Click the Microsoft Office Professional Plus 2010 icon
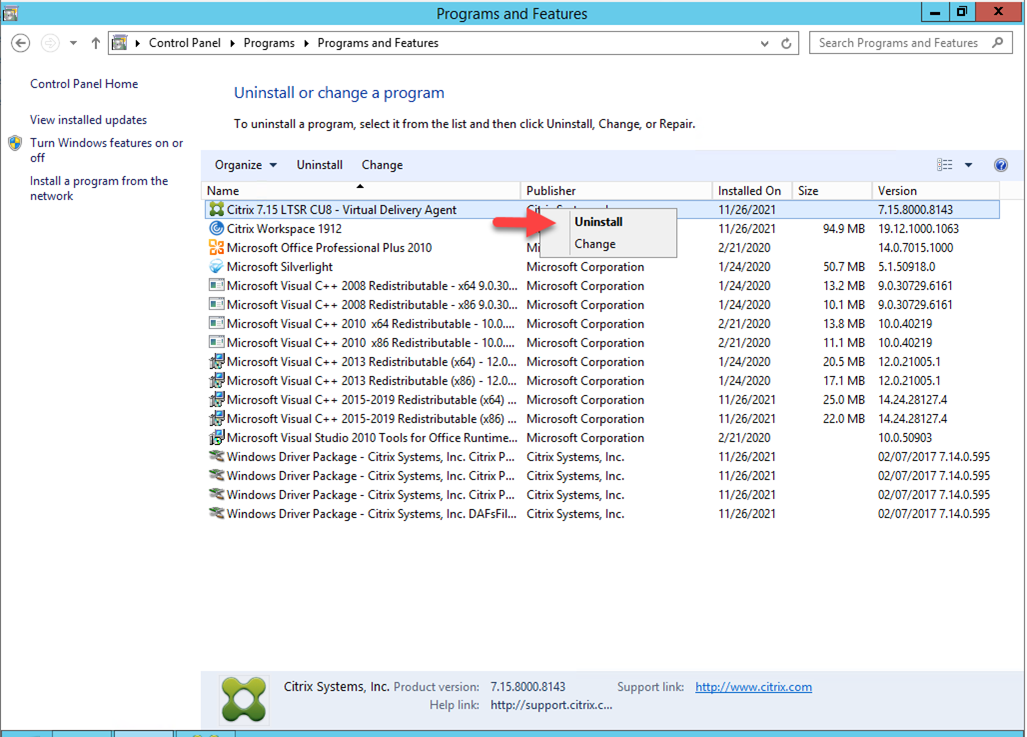This screenshot has height=737, width=1027. tap(216, 248)
